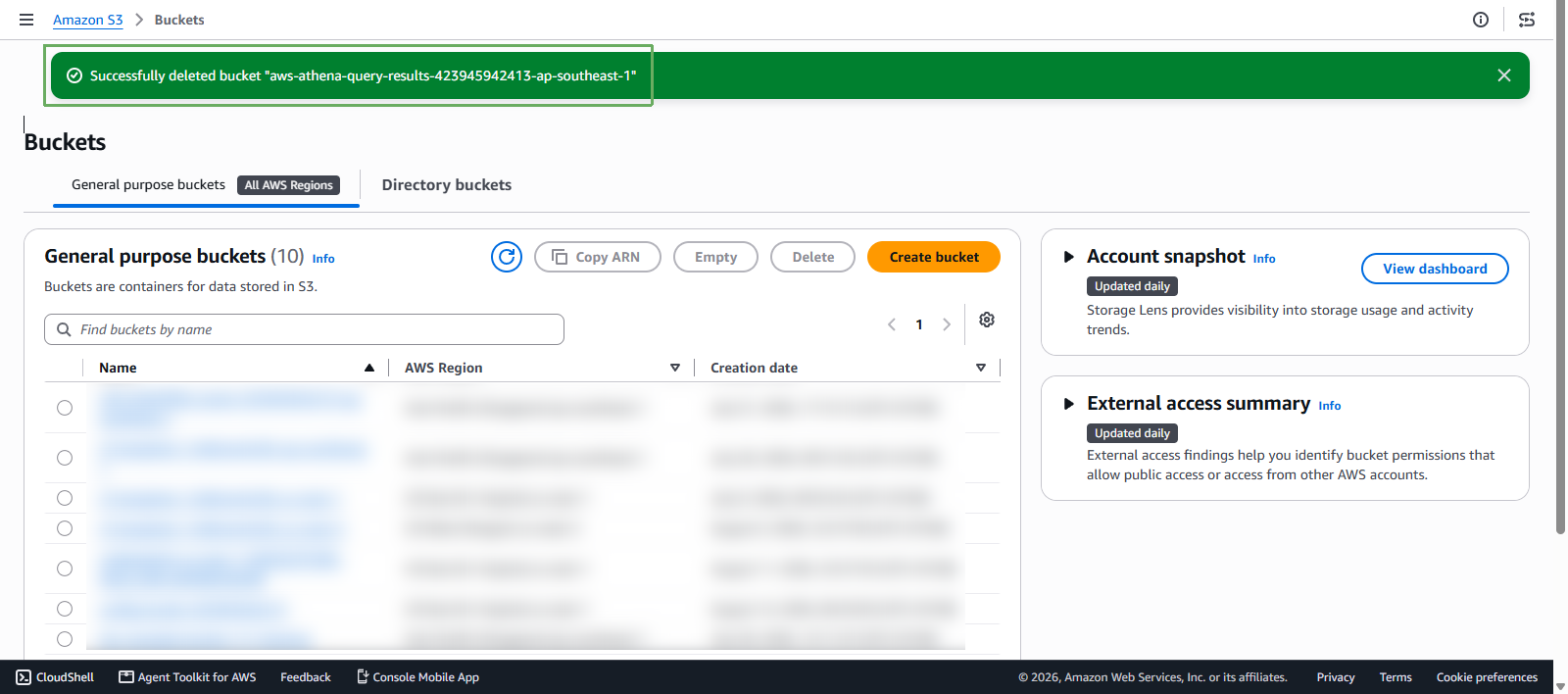
Task: Switch to General purpose buckets tab
Action: tap(206, 185)
